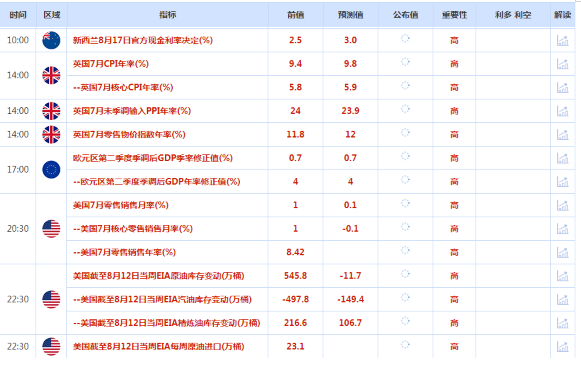This screenshot has width=581, height=368.
Task: Open chart icon for 英国7月CPI年率 row
Action: pyautogui.click(x=562, y=64)
